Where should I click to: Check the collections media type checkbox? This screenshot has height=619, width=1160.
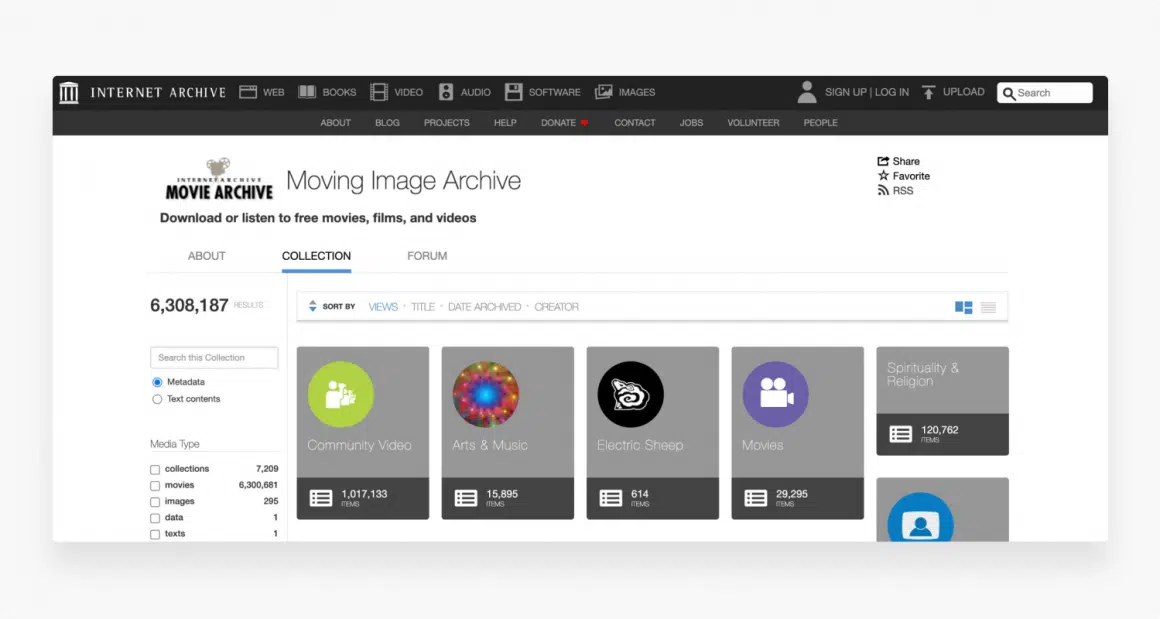tap(155, 469)
